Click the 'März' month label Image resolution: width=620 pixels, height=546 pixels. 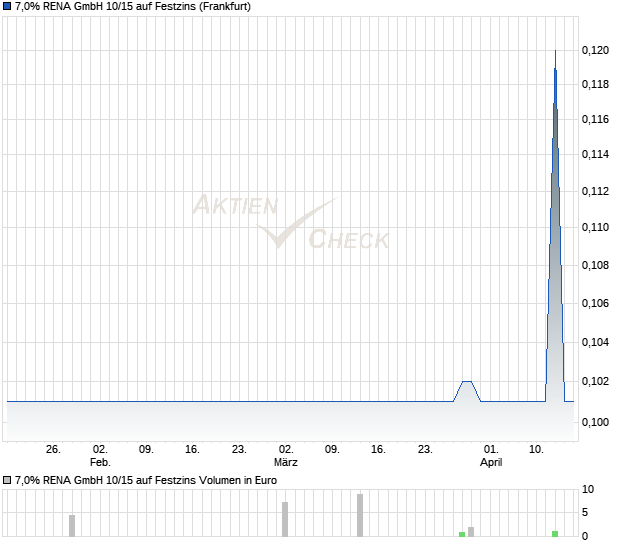click(286, 462)
